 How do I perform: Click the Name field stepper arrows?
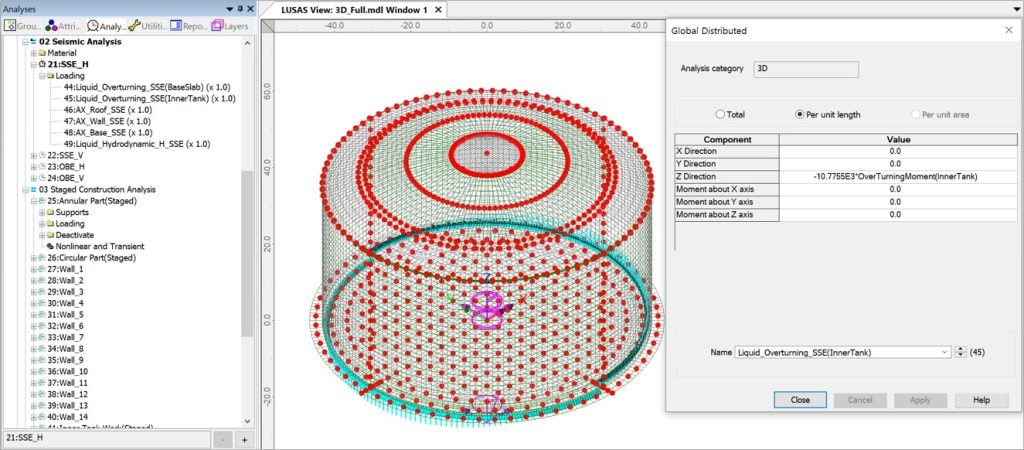point(961,352)
